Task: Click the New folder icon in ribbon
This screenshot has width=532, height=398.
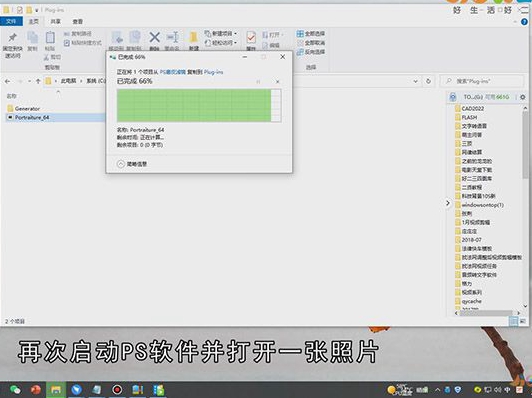Action: pos(194,37)
